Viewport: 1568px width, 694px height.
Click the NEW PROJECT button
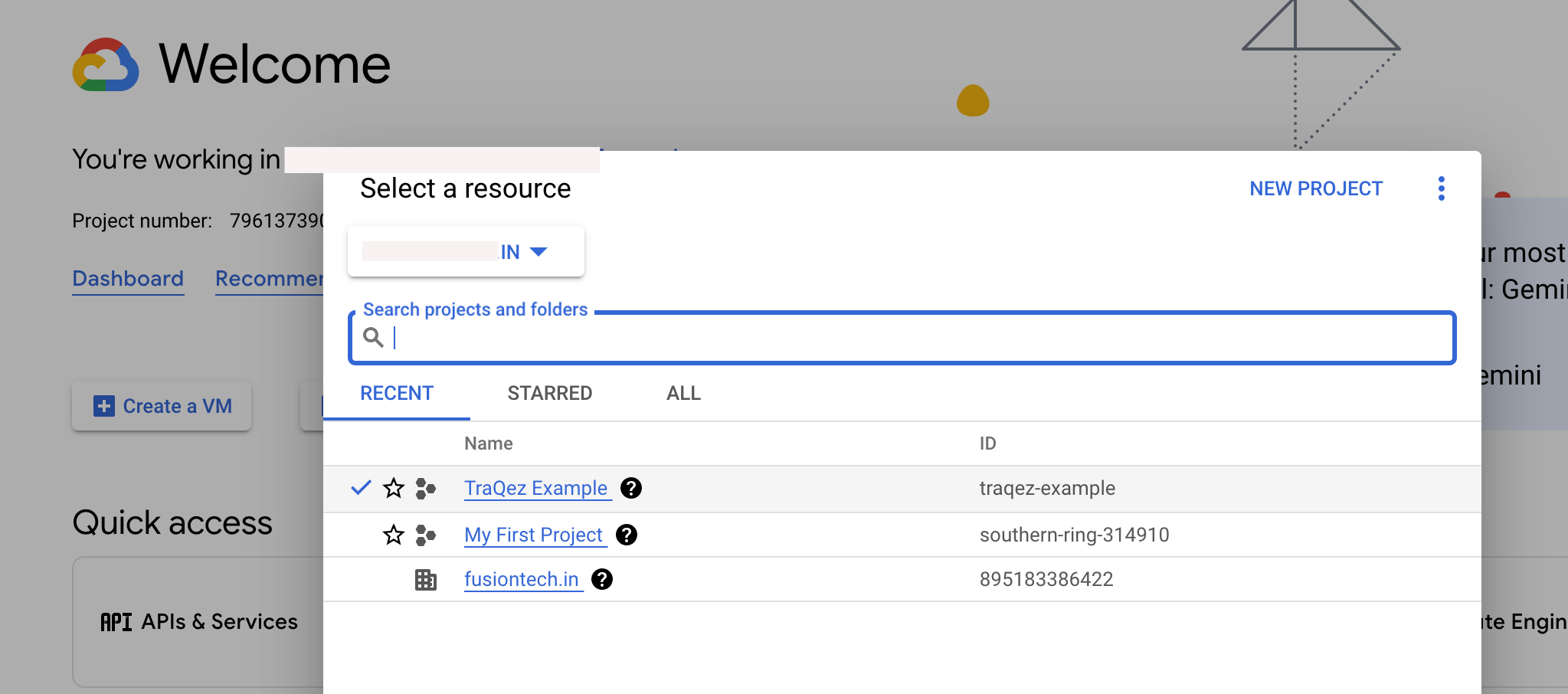1315,188
